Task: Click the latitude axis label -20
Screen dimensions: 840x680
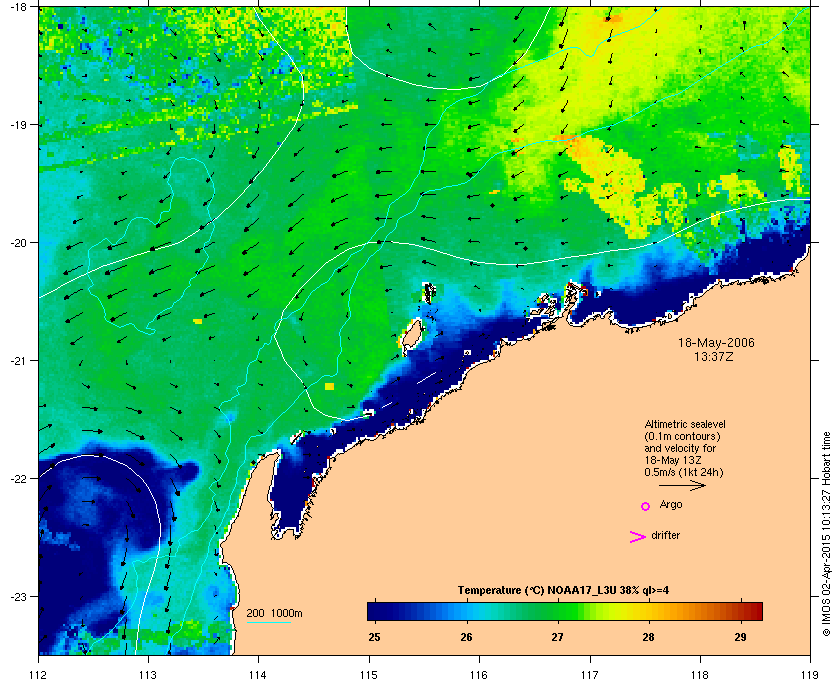Action: (18, 242)
